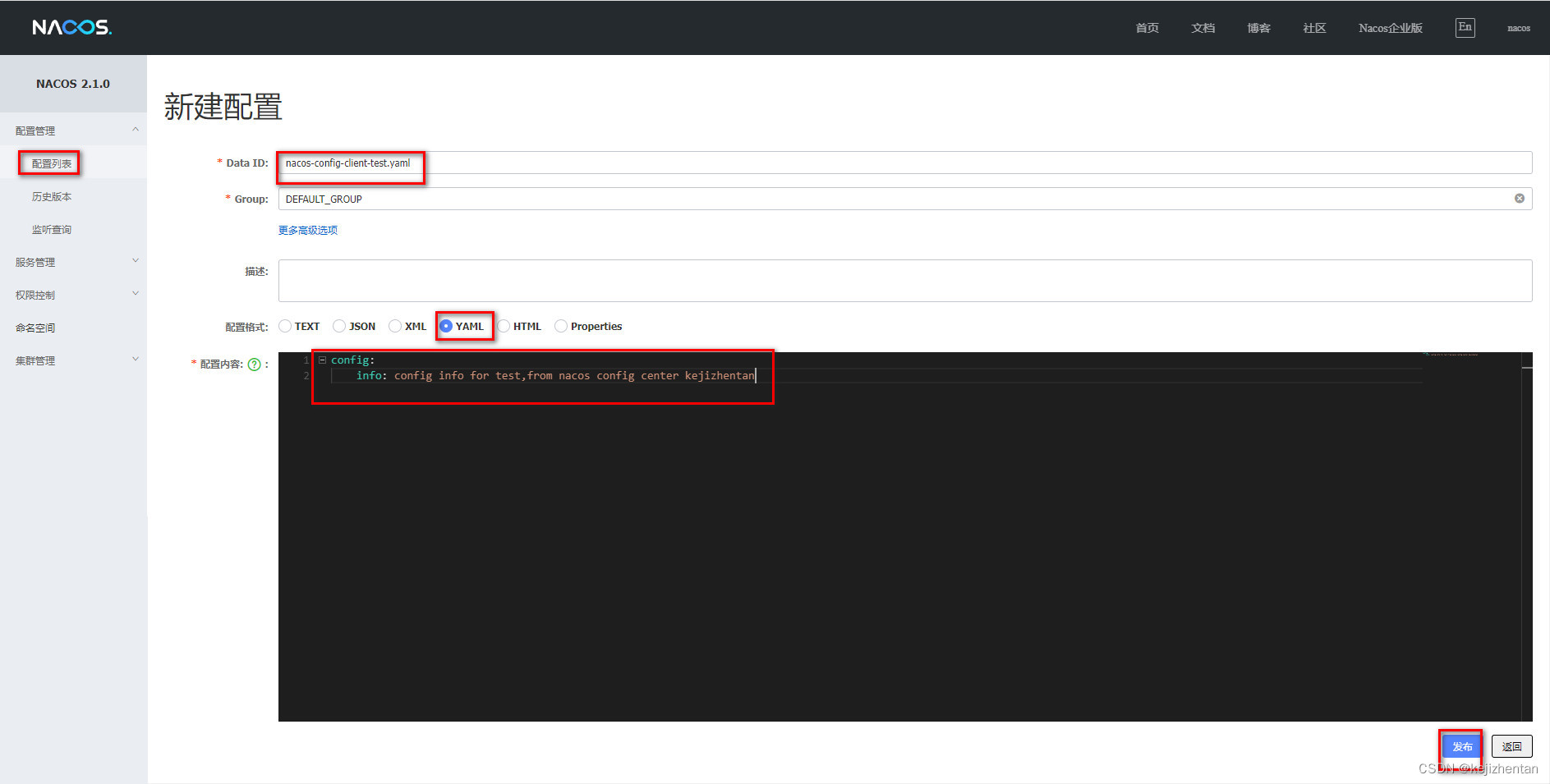
Task: Click the code editor minimap scrollbar
Action: (1526, 537)
